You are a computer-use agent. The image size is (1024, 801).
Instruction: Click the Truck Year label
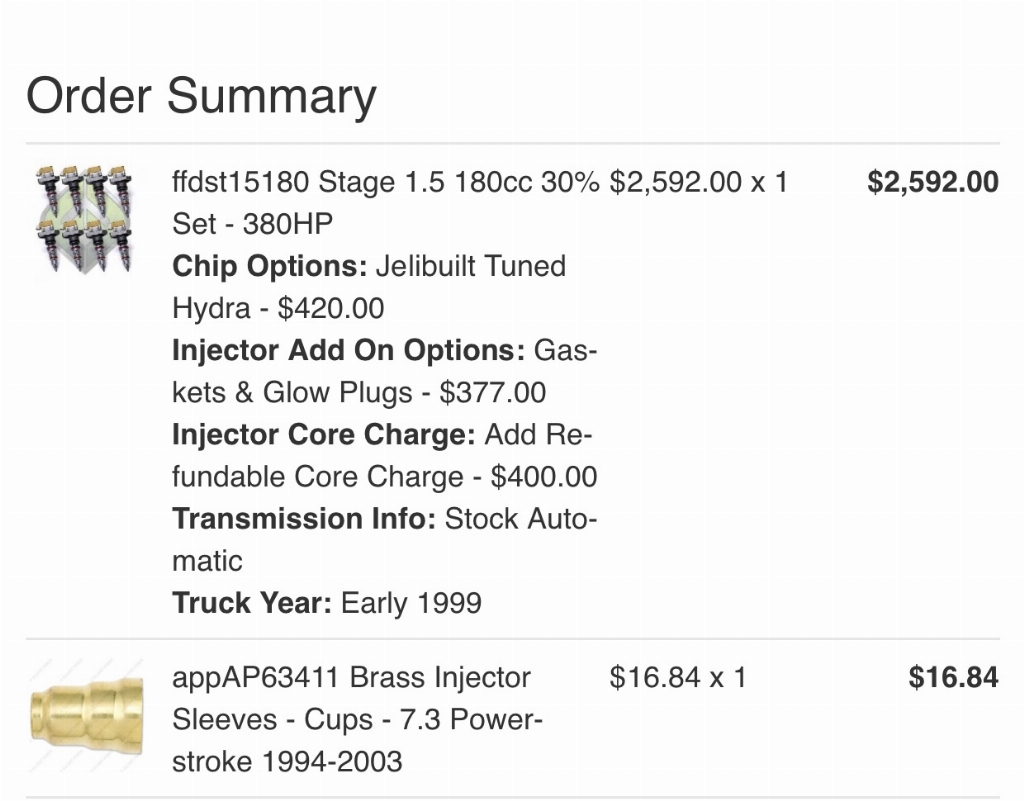pyautogui.click(x=252, y=603)
